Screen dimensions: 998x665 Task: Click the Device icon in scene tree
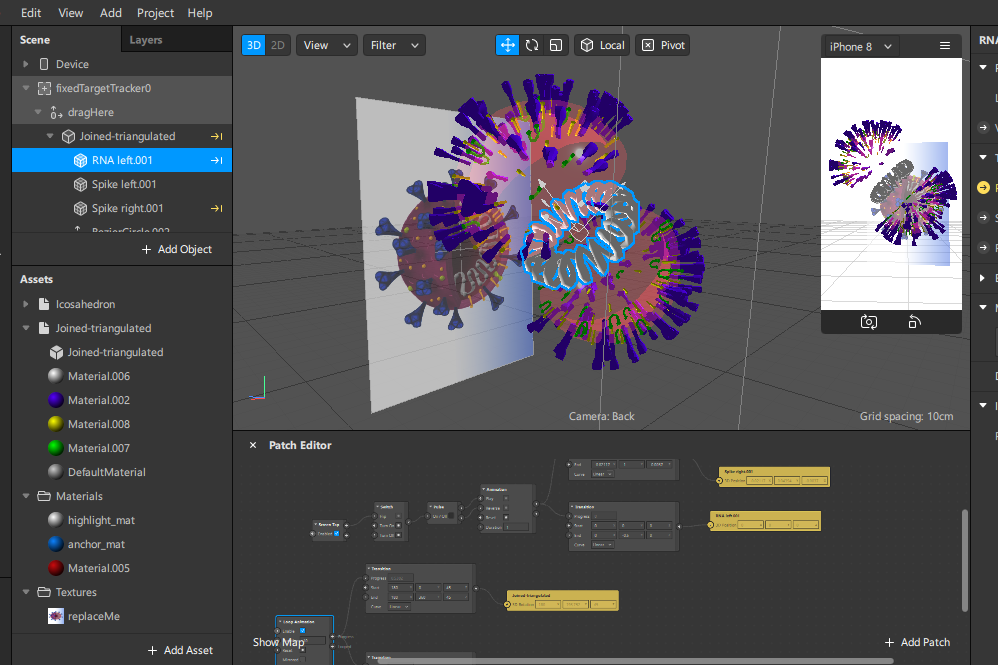click(x=44, y=64)
